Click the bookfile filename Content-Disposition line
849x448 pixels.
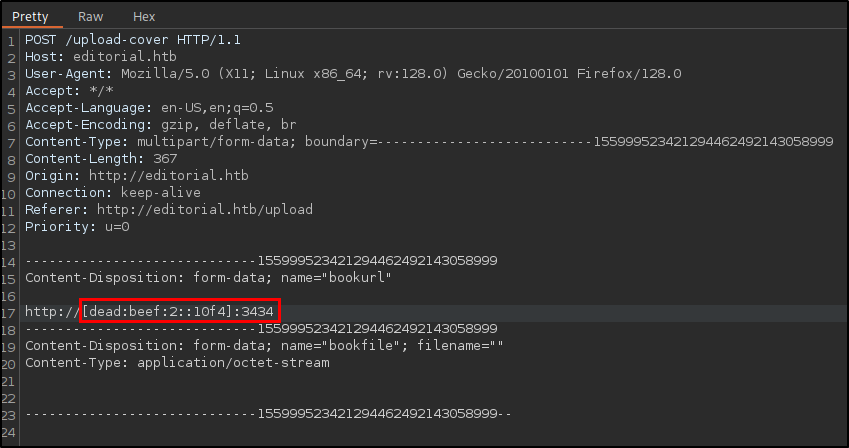point(264,346)
